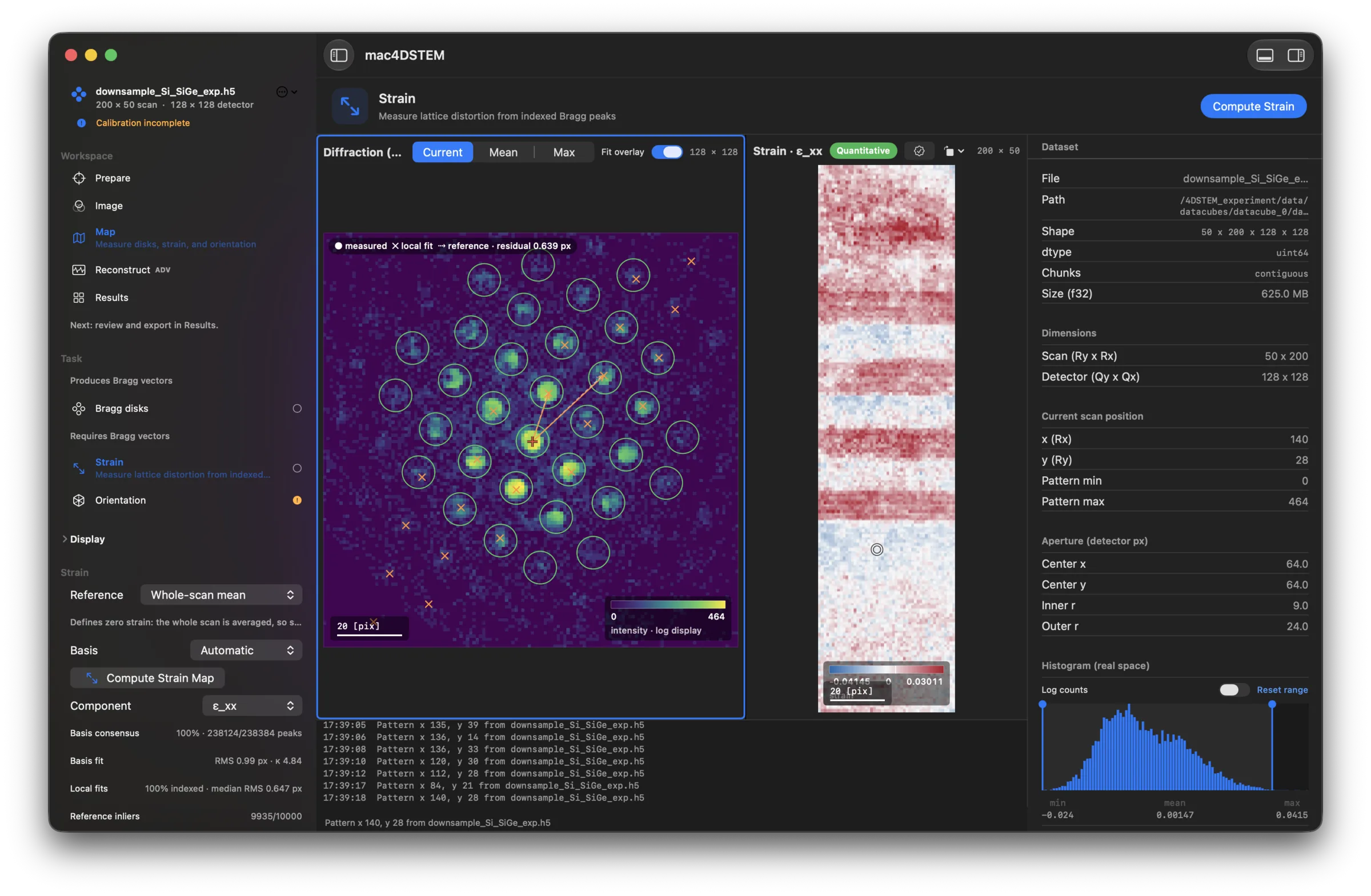Screen dimensions: 1371x896
Task: Click the diffraction 20 pix scale bar
Action: 369,629
